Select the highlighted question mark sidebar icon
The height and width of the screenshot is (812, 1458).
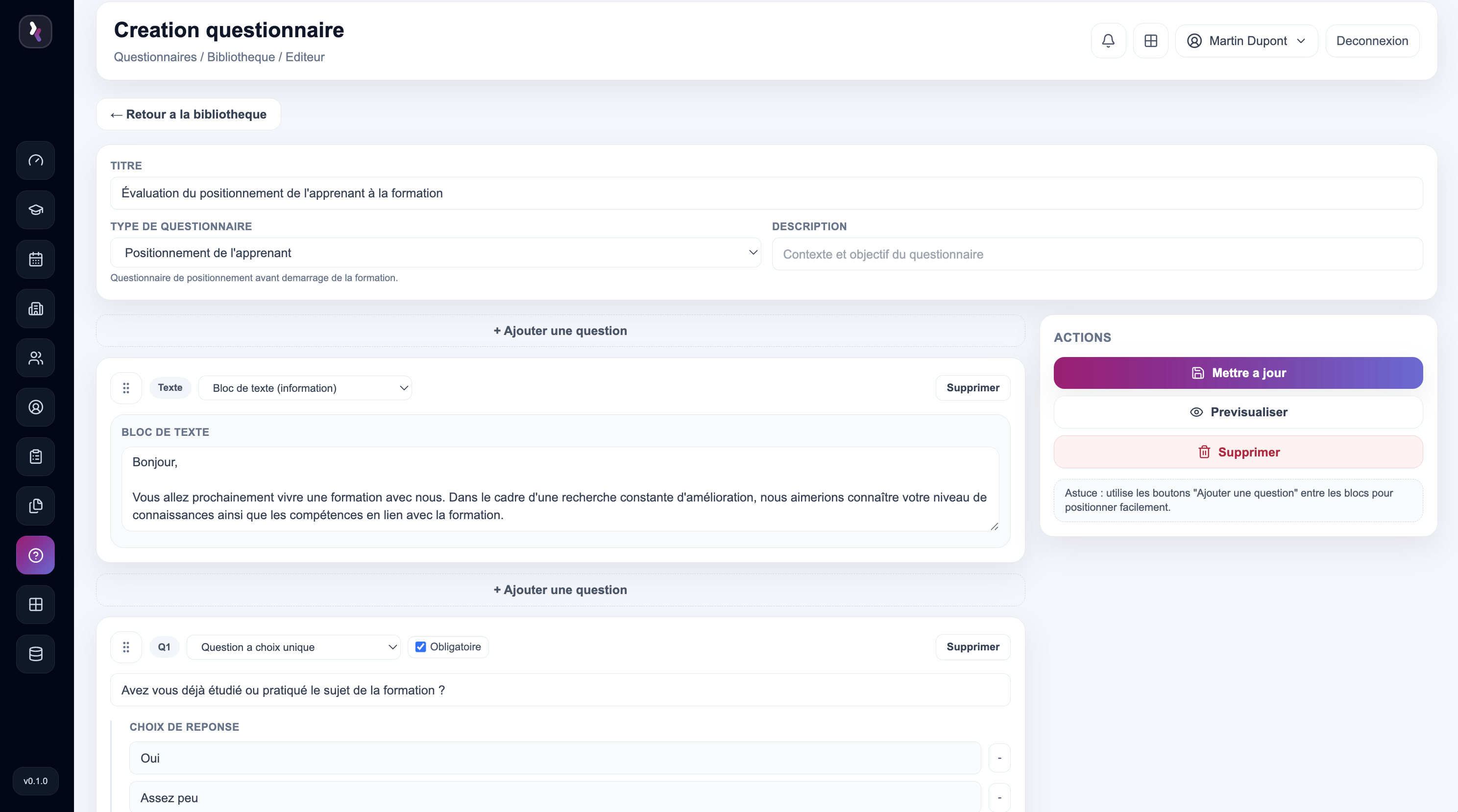coord(36,555)
